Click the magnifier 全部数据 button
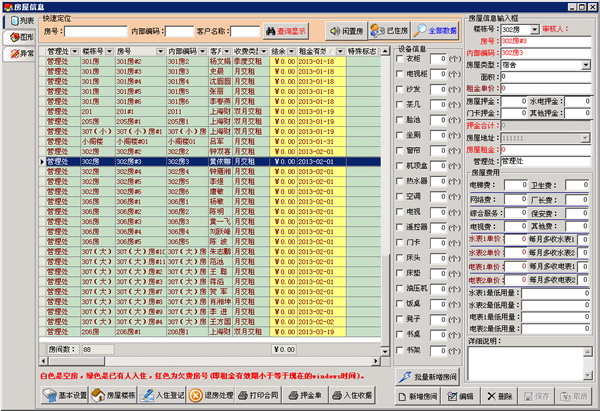 tap(436, 31)
